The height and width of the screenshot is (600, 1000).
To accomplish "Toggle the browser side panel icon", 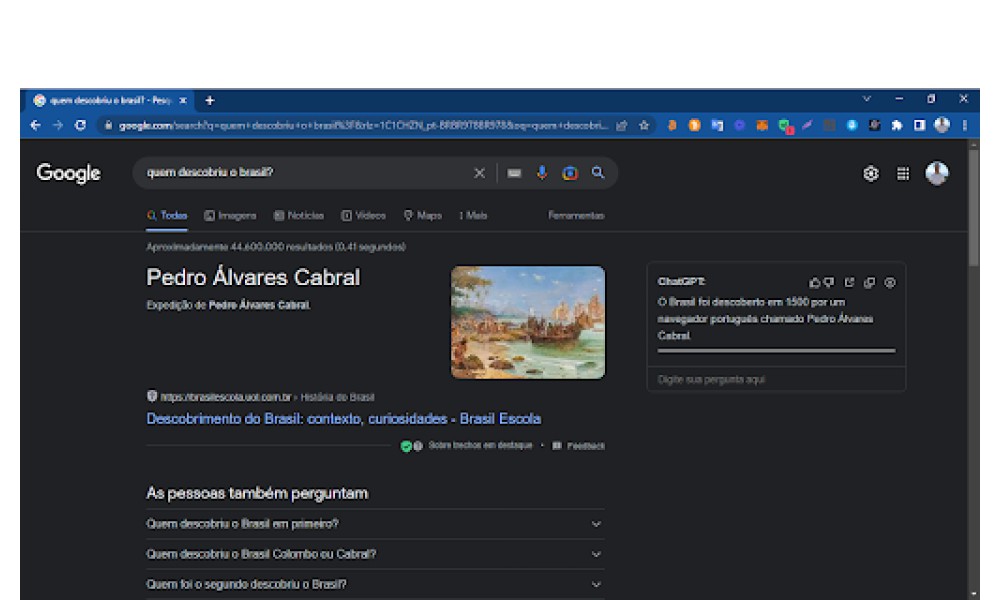I will pos(919,126).
